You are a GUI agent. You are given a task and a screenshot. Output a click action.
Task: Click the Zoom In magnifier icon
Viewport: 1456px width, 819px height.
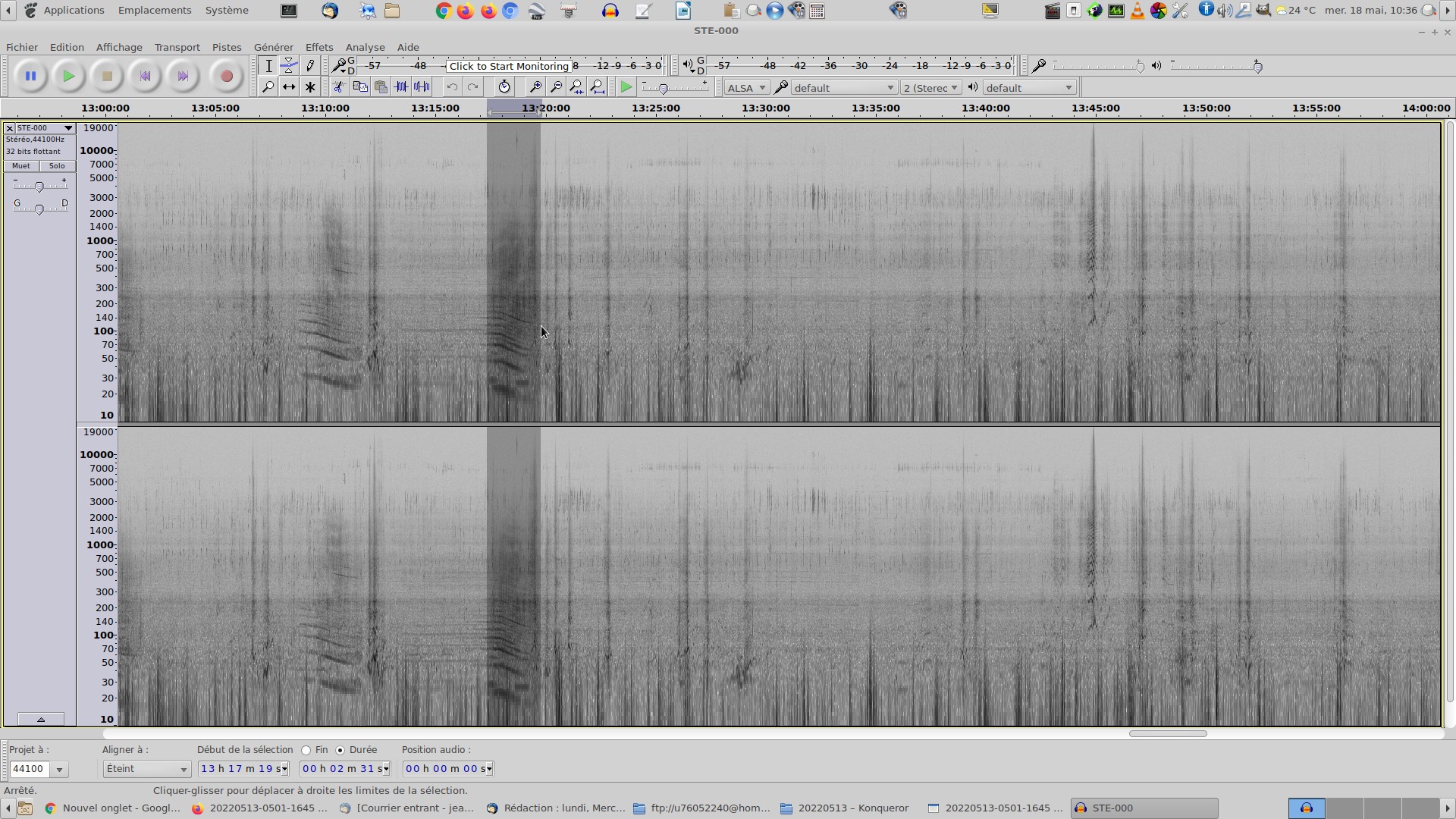pos(535,87)
